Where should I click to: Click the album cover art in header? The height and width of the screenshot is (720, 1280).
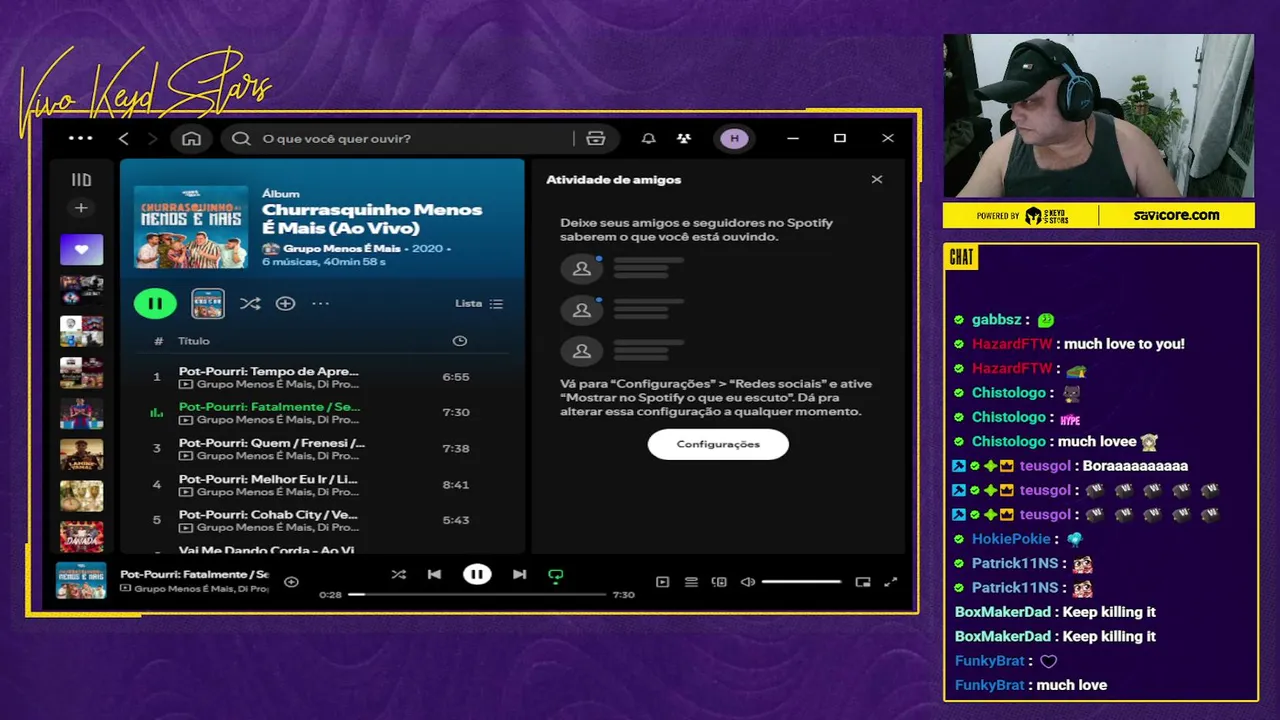tap(191, 227)
